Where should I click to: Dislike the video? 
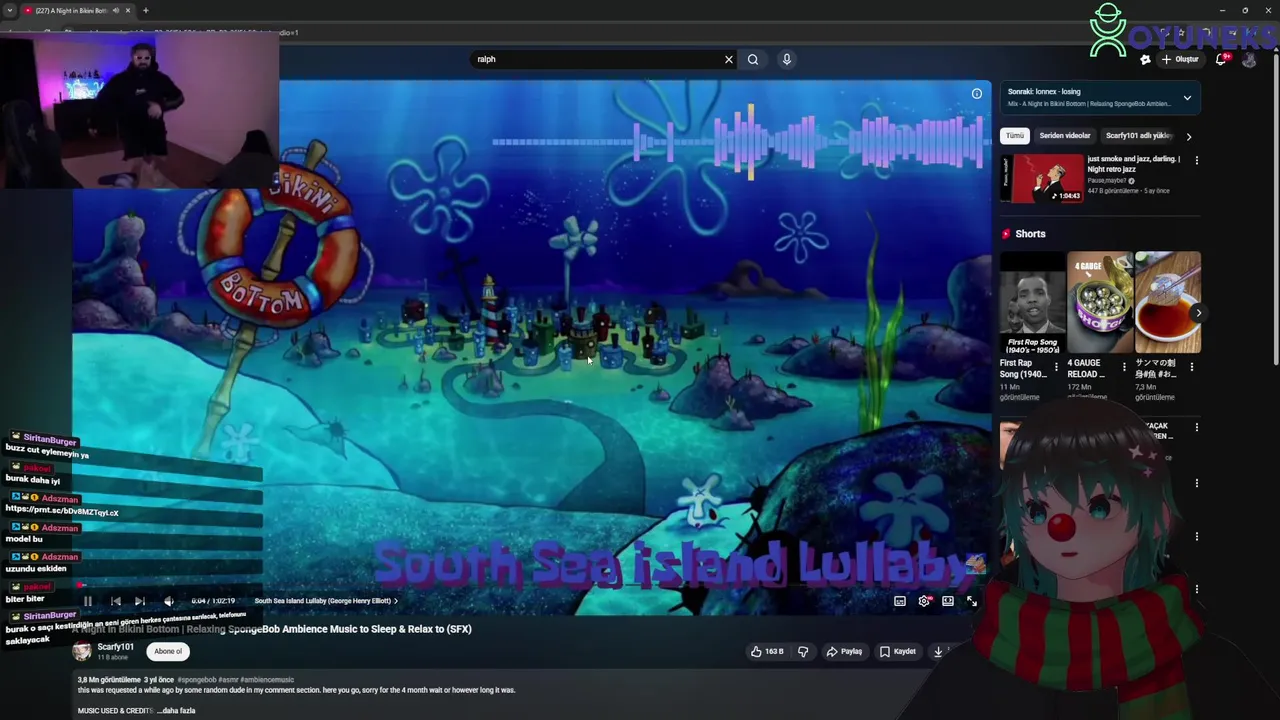coord(803,651)
